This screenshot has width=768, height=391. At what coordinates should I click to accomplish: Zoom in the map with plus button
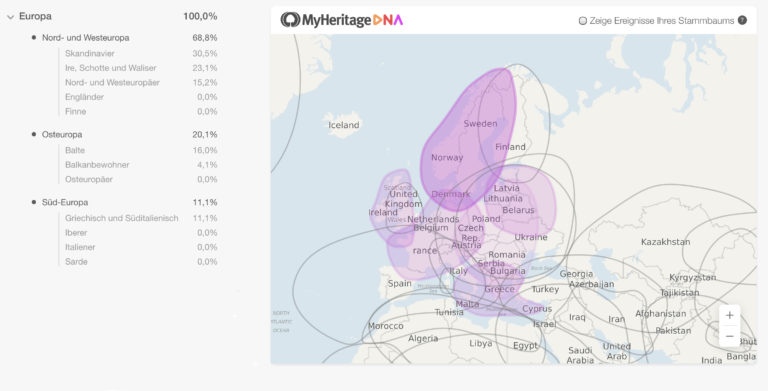(729, 315)
